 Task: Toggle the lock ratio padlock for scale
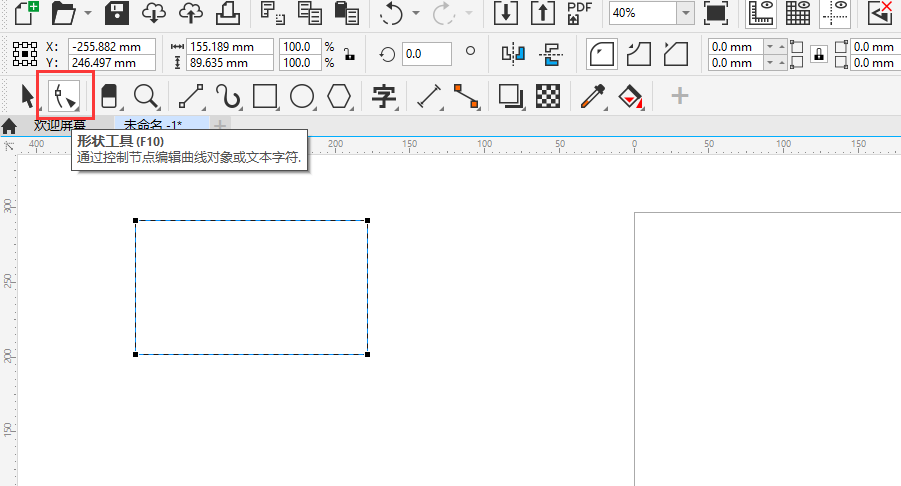tap(348, 55)
